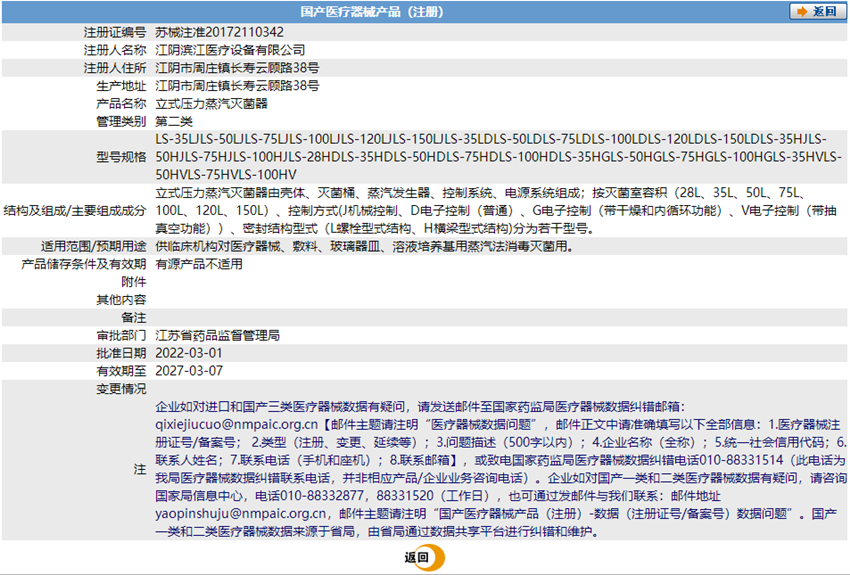Click the orange 返回 button at page bottom

tap(424, 557)
